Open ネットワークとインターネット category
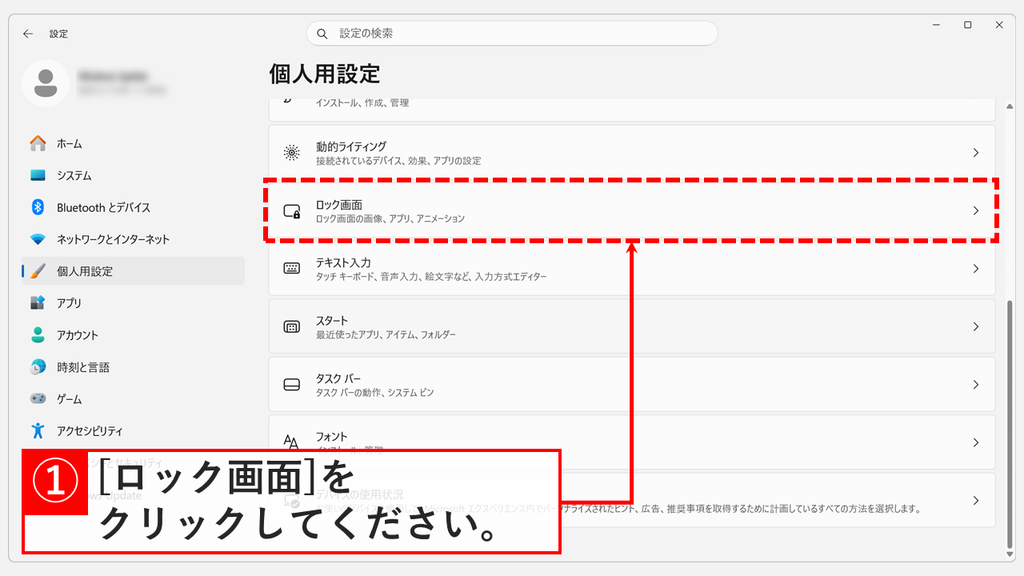The image size is (1024, 576). pos(133,240)
